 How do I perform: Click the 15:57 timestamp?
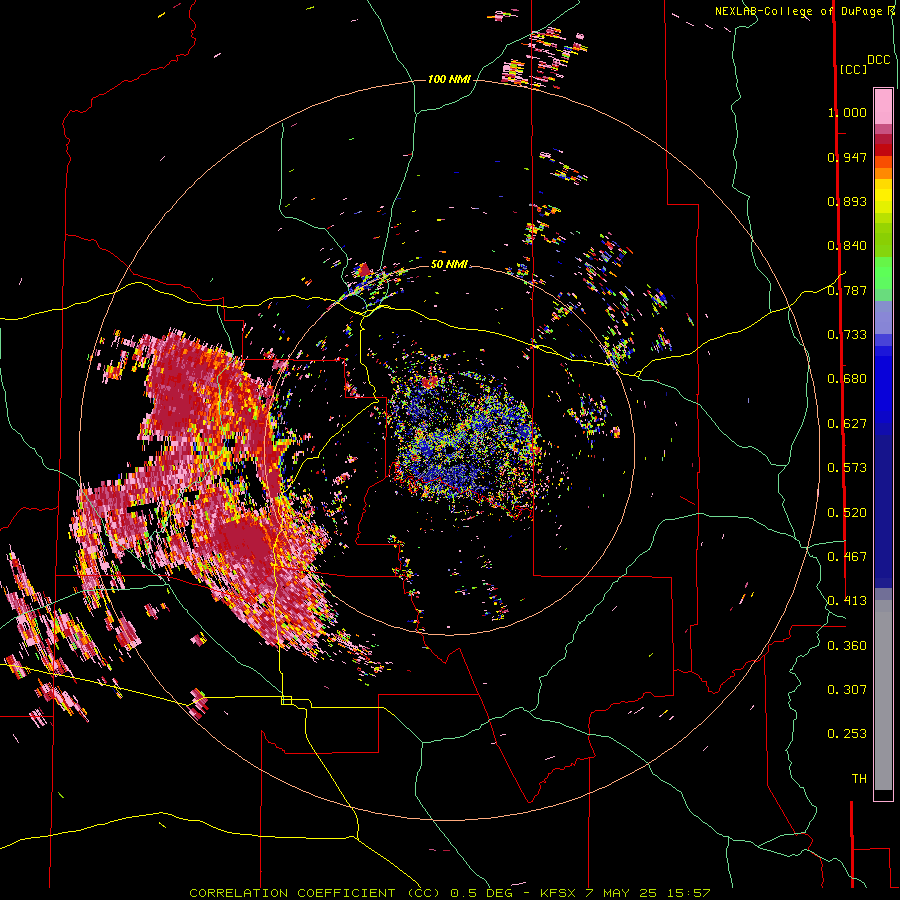pyautogui.click(x=689, y=893)
